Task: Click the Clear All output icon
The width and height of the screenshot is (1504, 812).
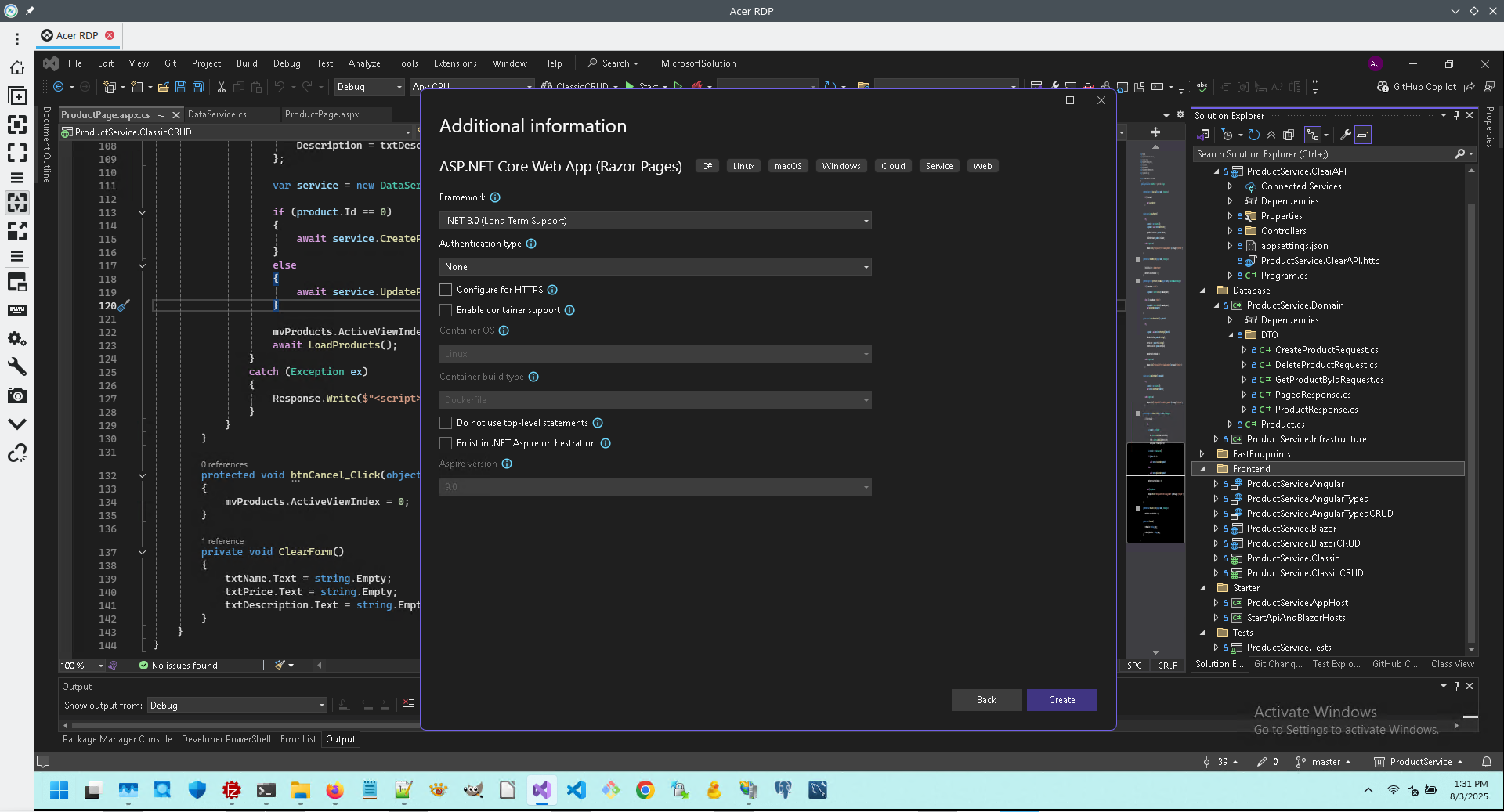Action: [409, 706]
